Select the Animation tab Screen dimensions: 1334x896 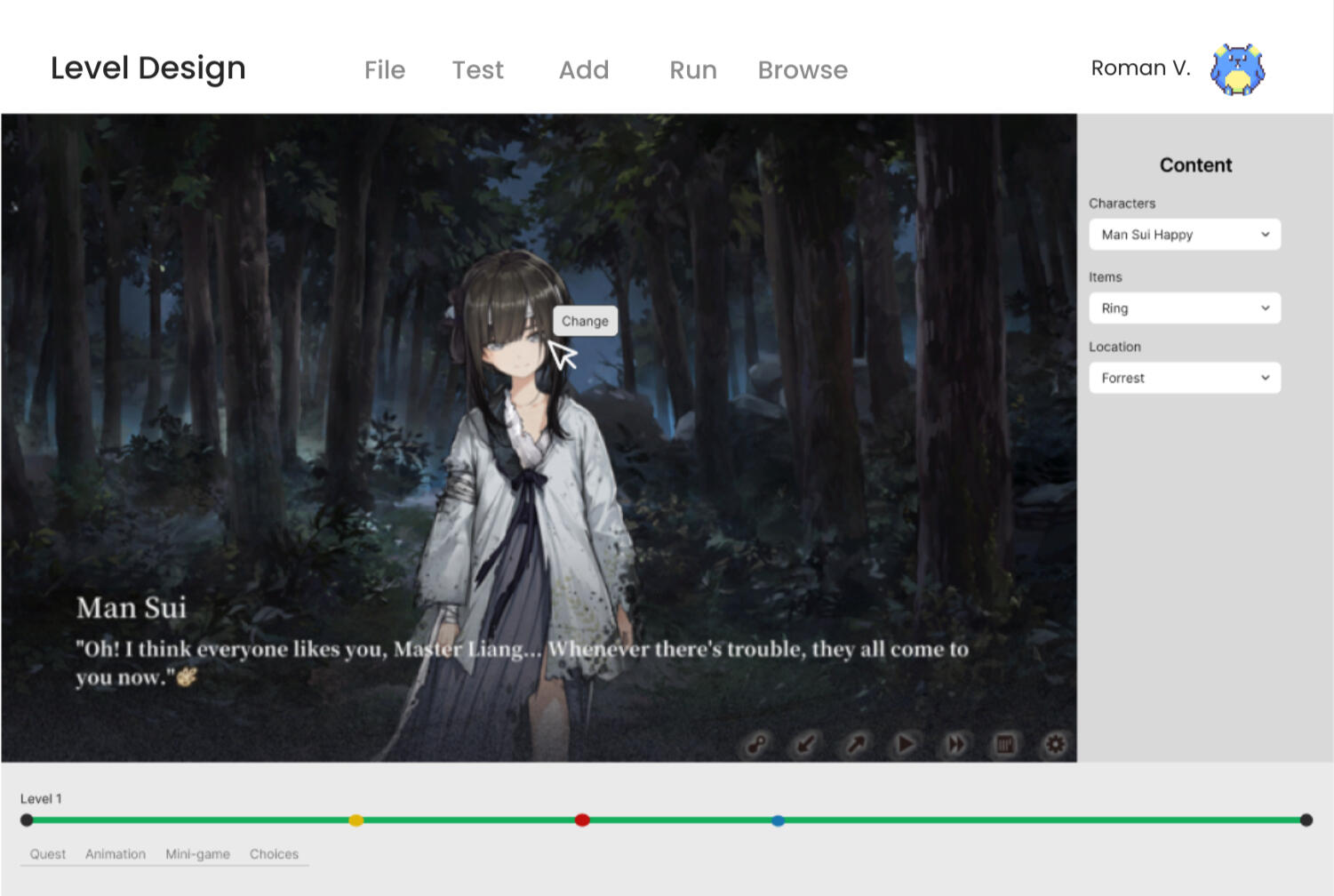(116, 854)
